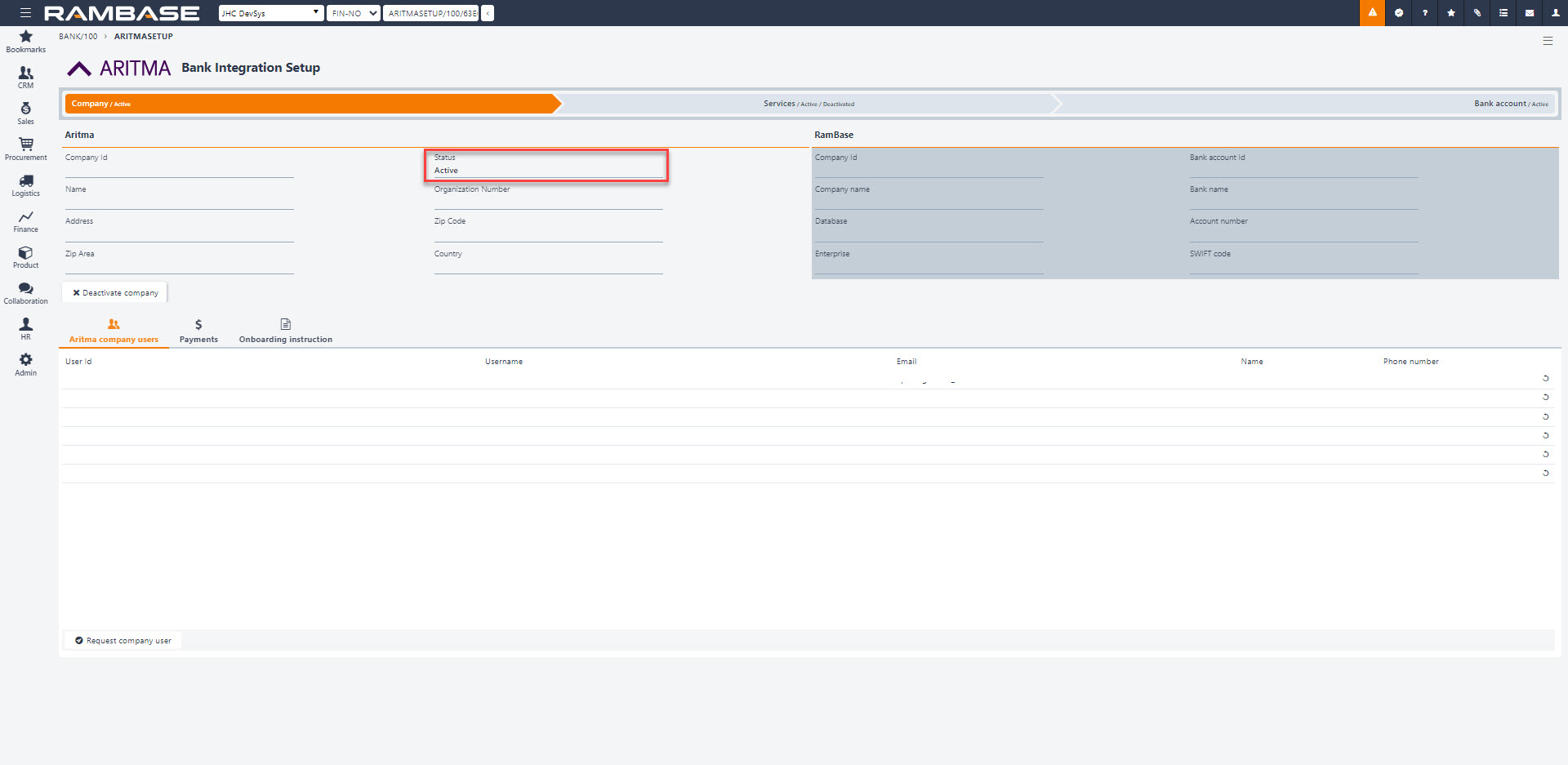Open the Collaboration module

[x=26, y=293]
